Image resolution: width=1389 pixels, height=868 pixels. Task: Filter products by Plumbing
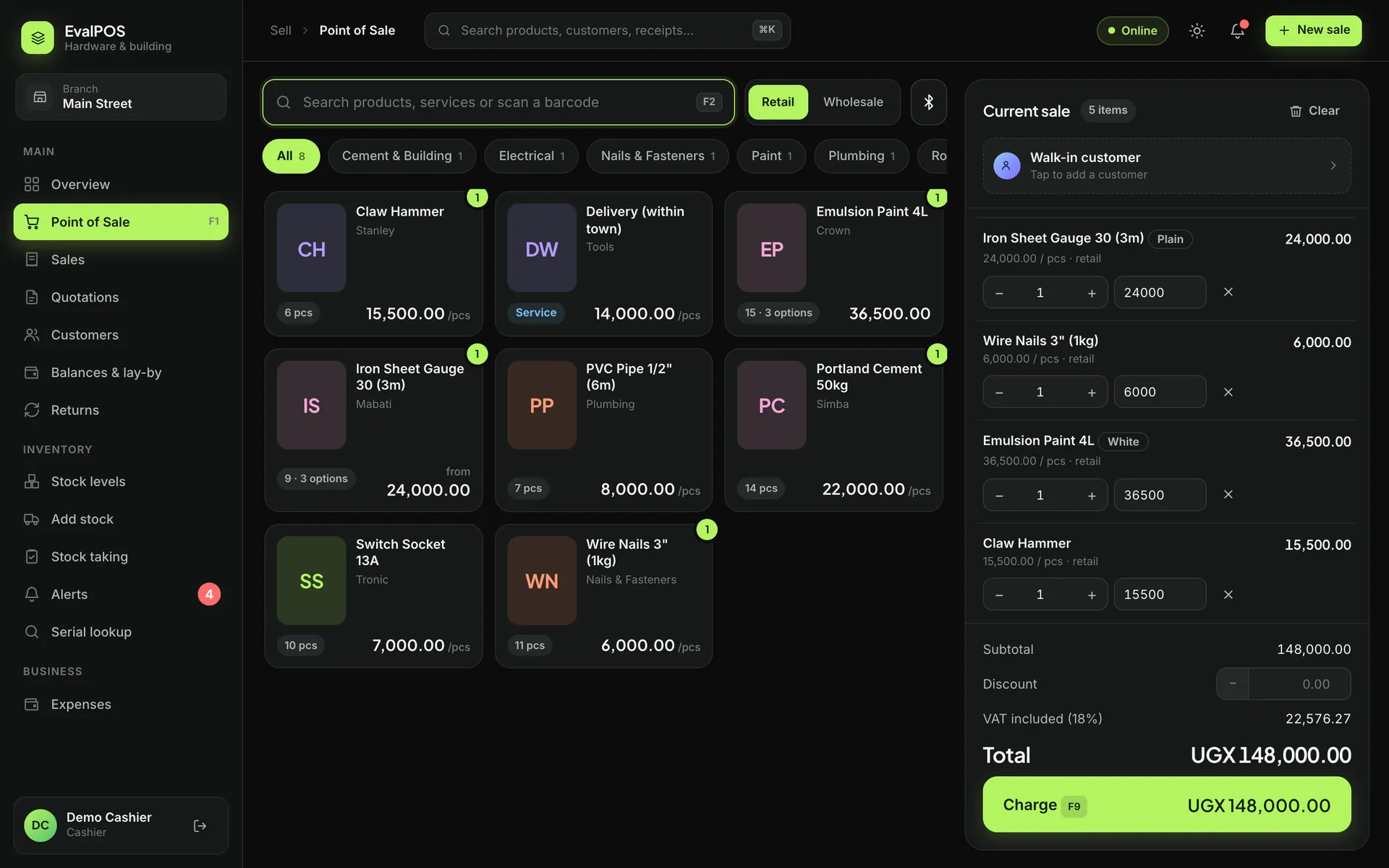861,156
